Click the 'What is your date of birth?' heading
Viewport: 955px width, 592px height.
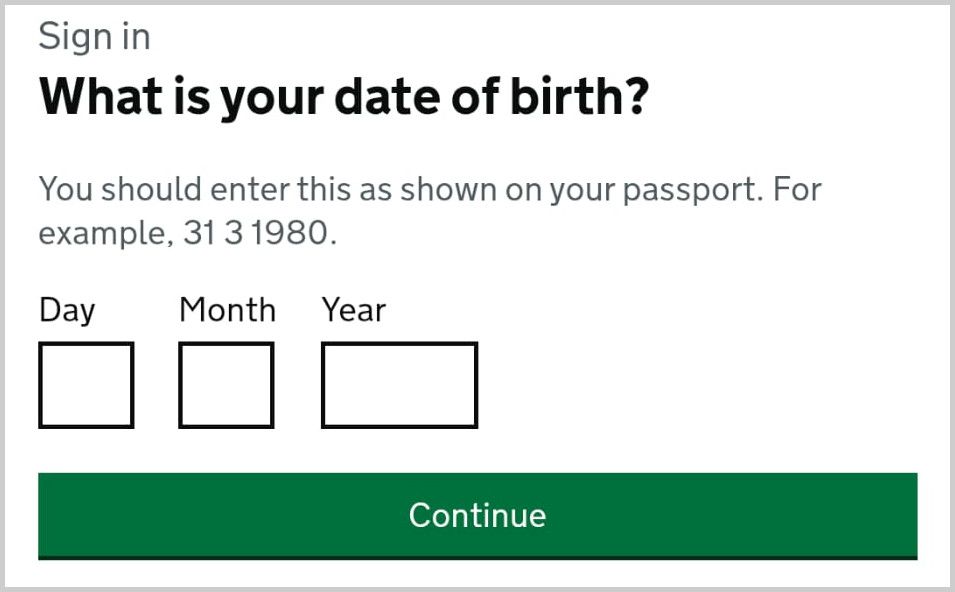point(344,97)
